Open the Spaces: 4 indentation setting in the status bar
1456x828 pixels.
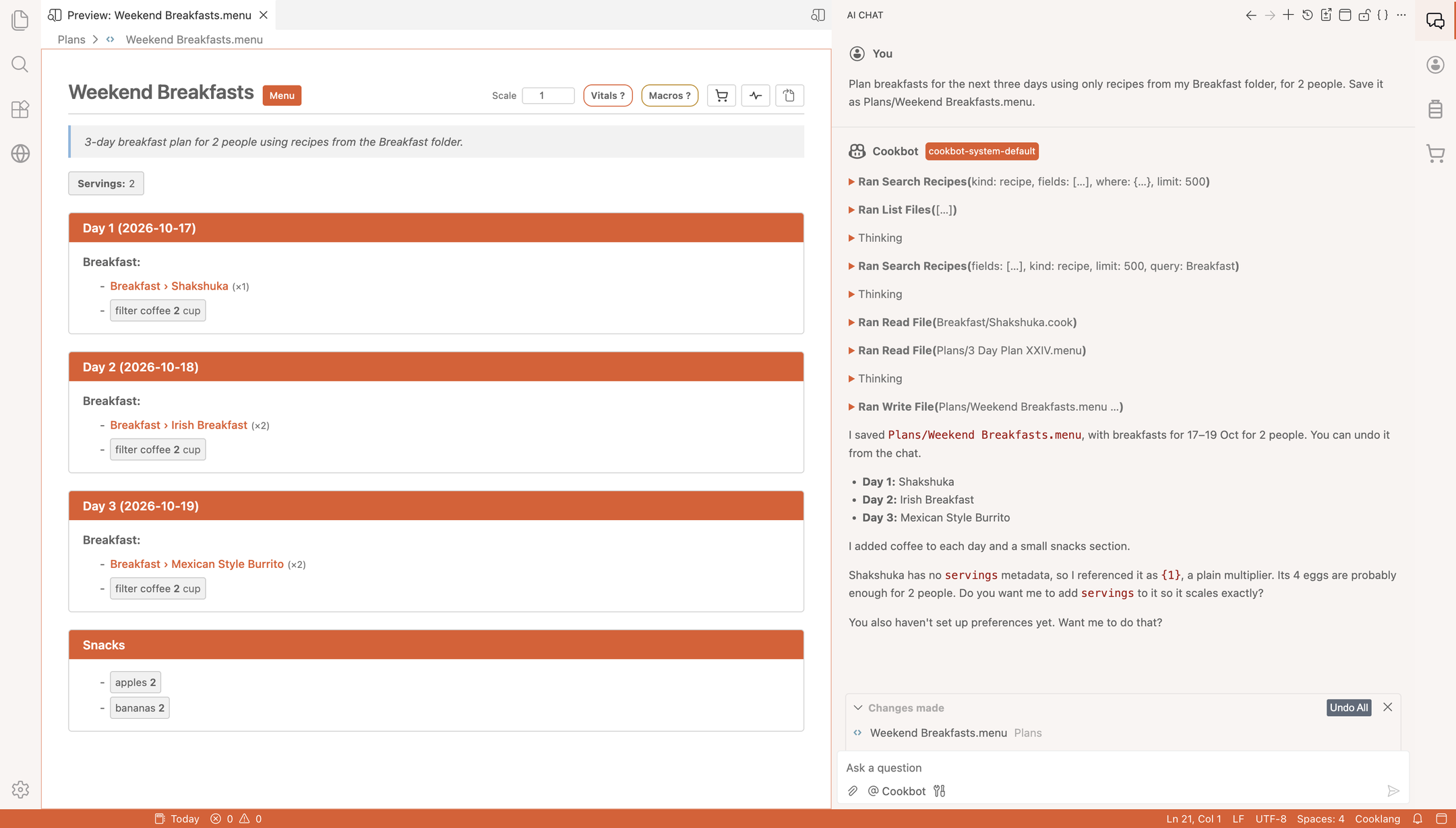(x=1320, y=819)
